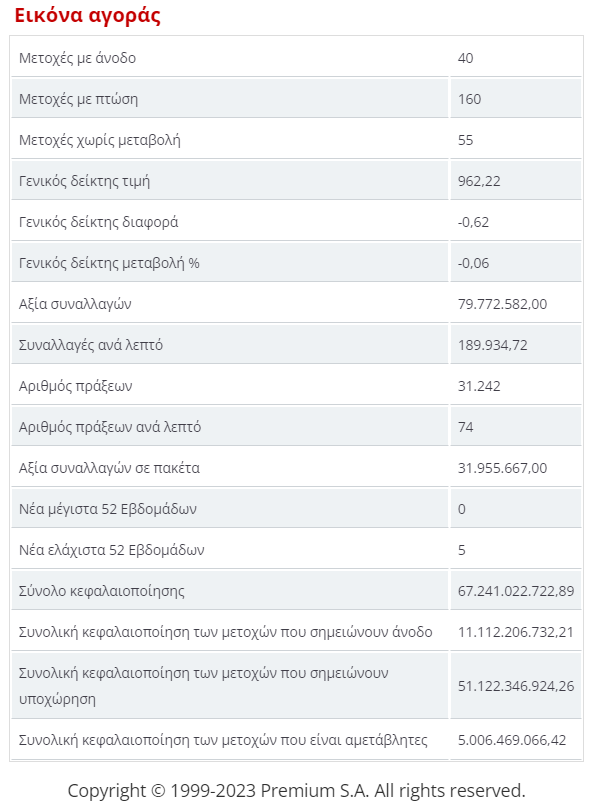The width and height of the screenshot is (590, 810).
Task: Click the Γενικός δείκτης τιμή value 962,22
Action: (479, 181)
